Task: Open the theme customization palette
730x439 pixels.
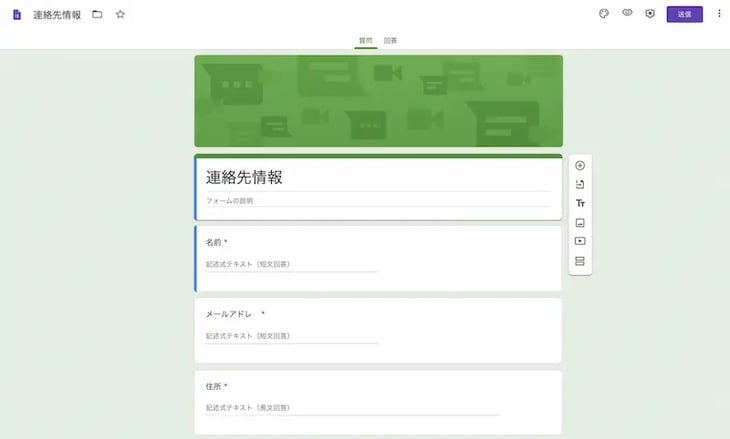Action: [x=604, y=14]
